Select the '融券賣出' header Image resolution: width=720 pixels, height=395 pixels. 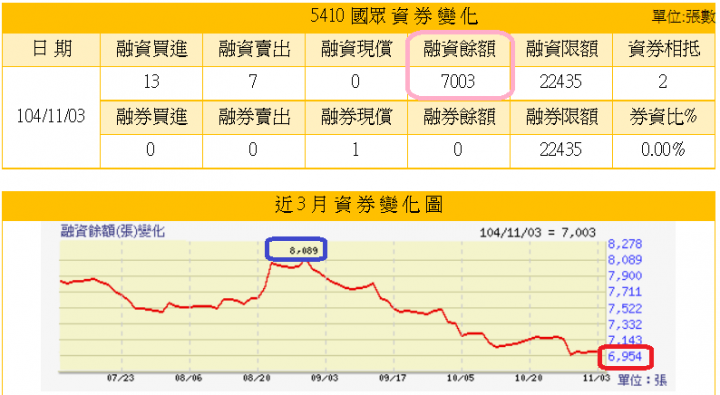[254, 117]
